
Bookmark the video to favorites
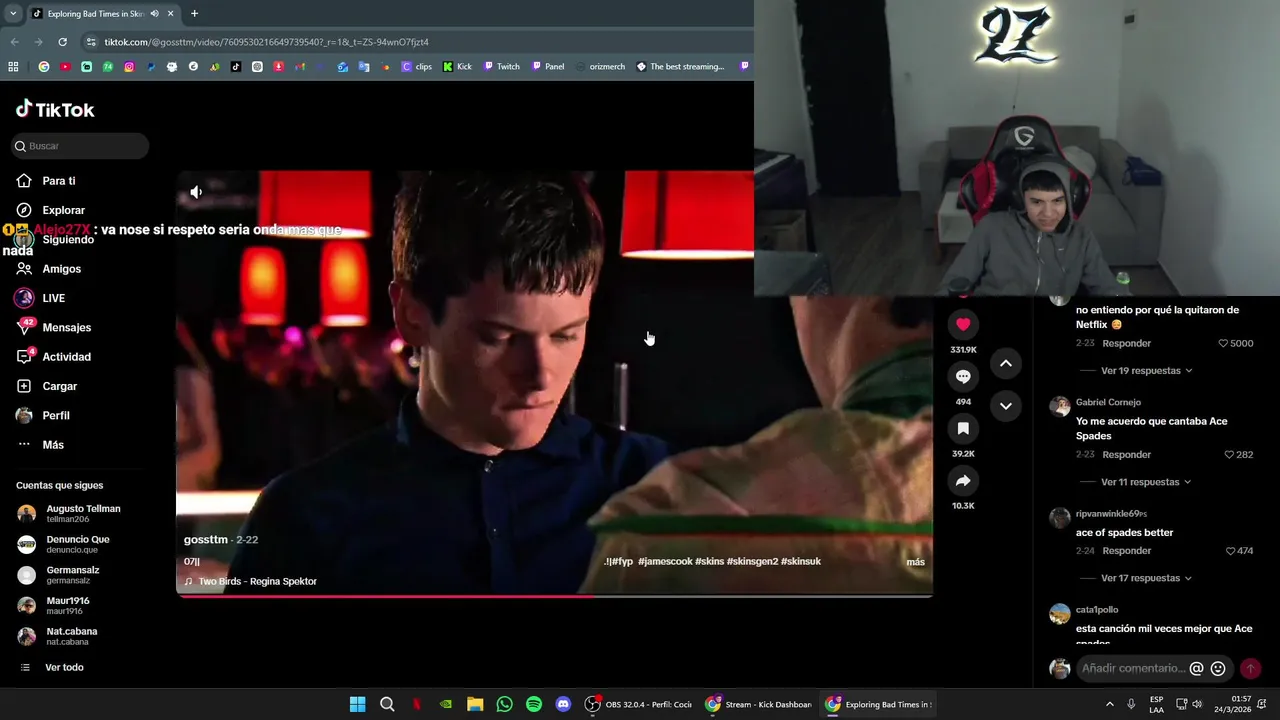point(963,428)
